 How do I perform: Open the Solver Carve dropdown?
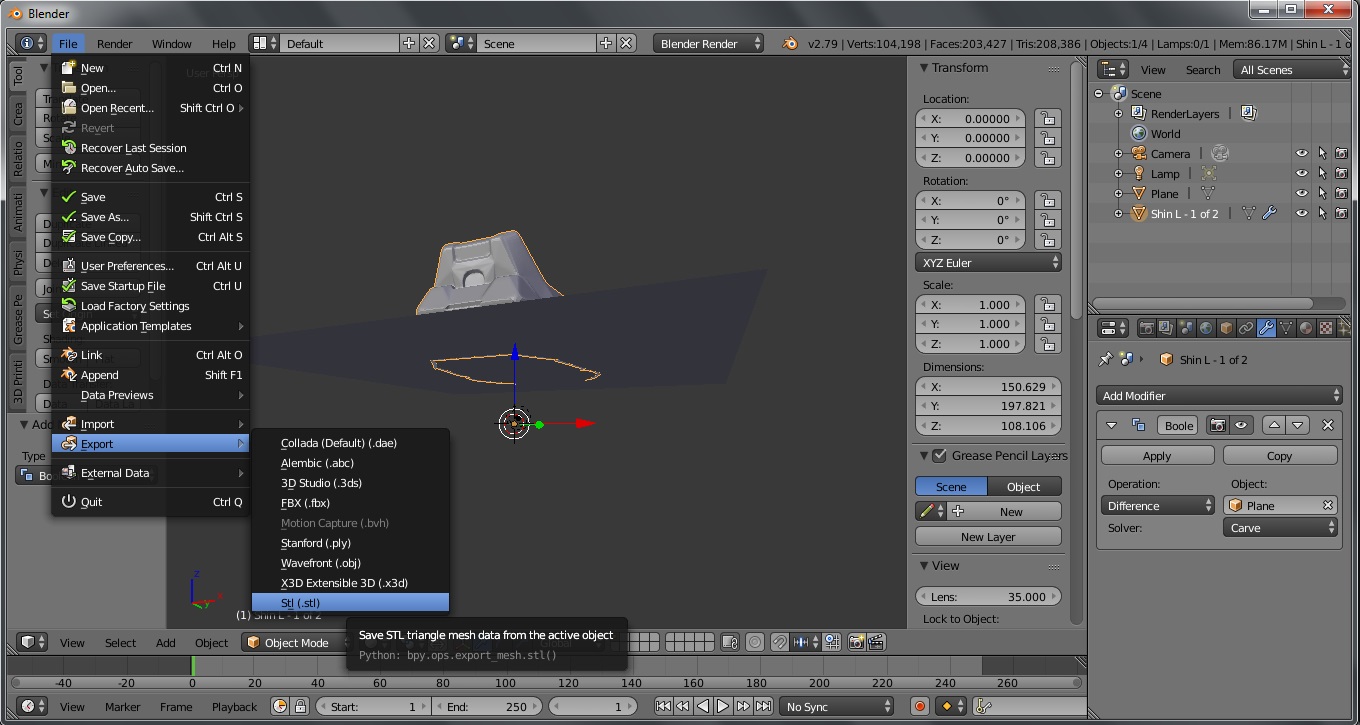click(1280, 527)
